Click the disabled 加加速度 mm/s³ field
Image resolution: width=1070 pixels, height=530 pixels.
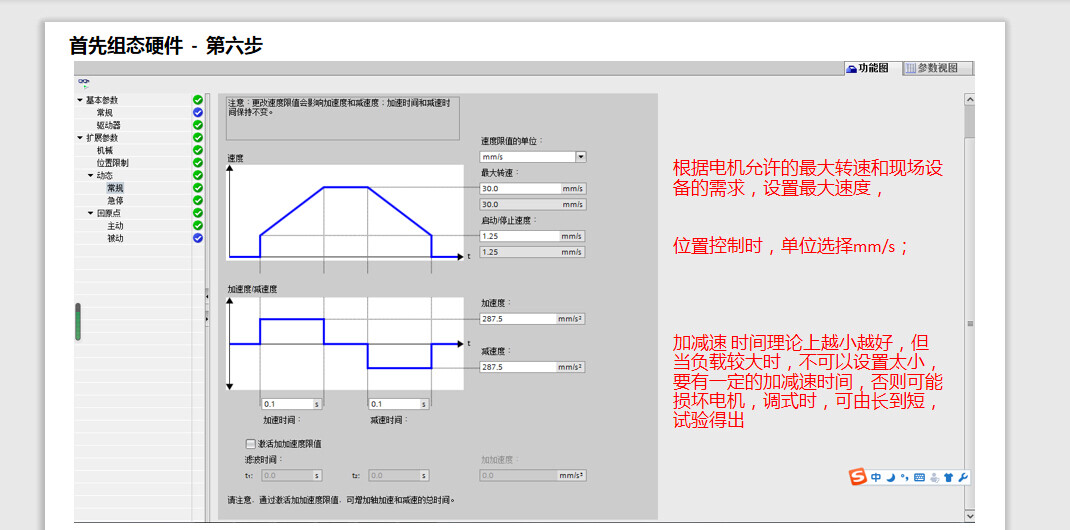point(532,475)
